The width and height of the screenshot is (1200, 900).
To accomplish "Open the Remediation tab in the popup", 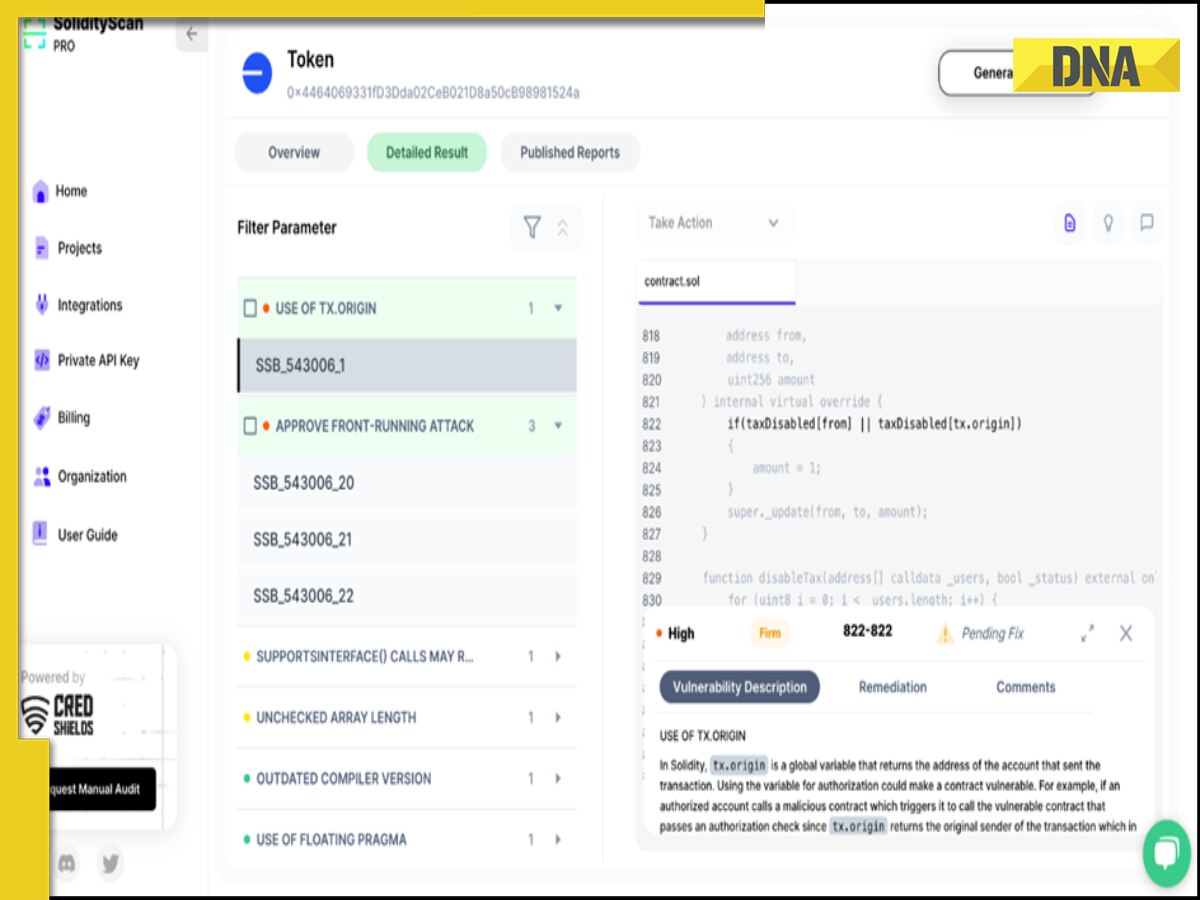I will (x=893, y=687).
